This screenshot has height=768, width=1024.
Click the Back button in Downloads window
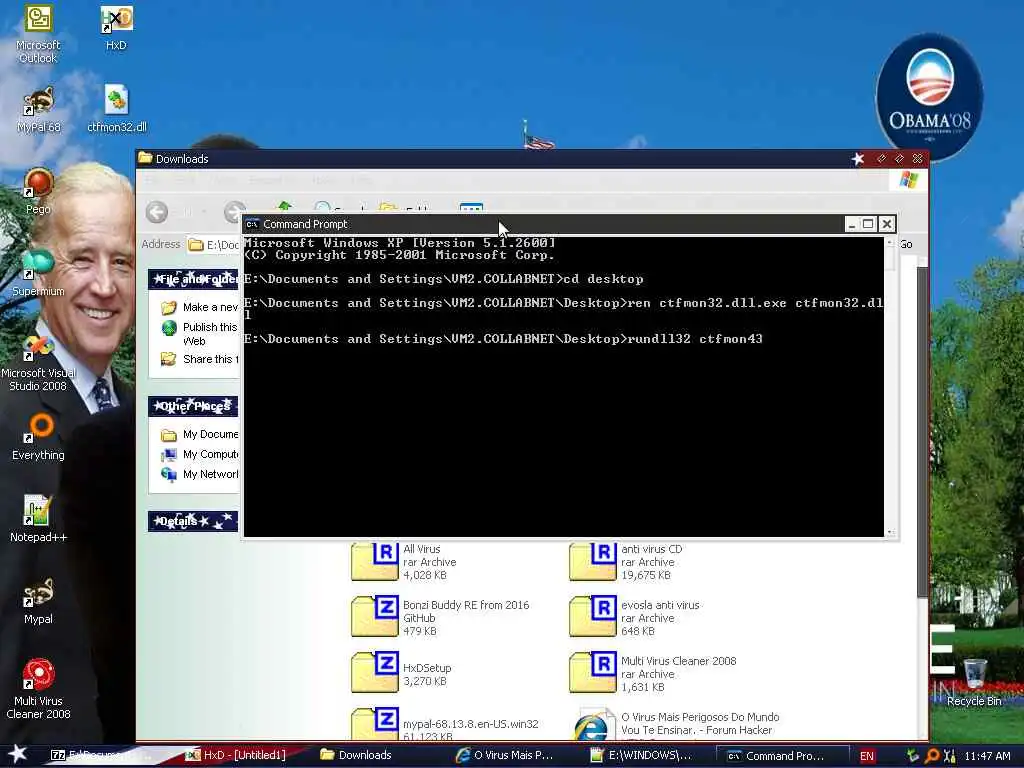tap(157, 212)
